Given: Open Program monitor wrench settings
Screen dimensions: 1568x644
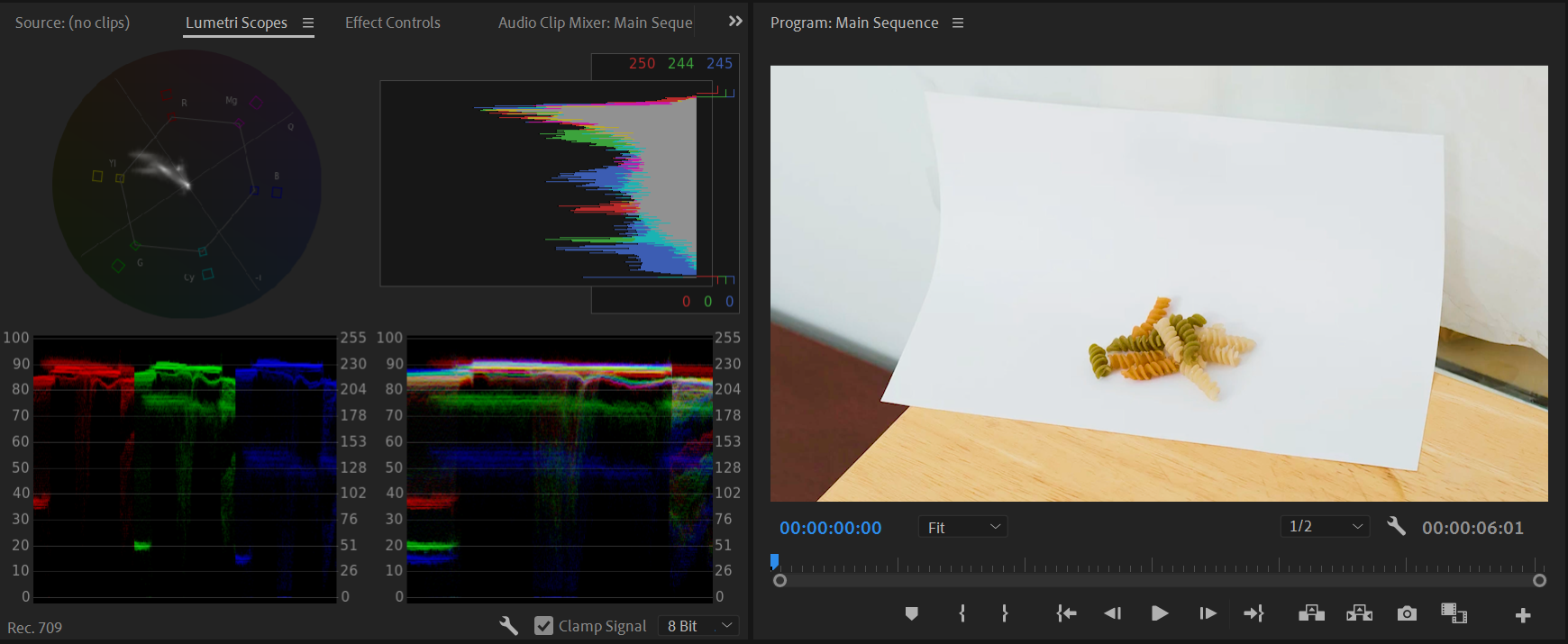Looking at the screenshot, I should click(x=1396, y=526).
